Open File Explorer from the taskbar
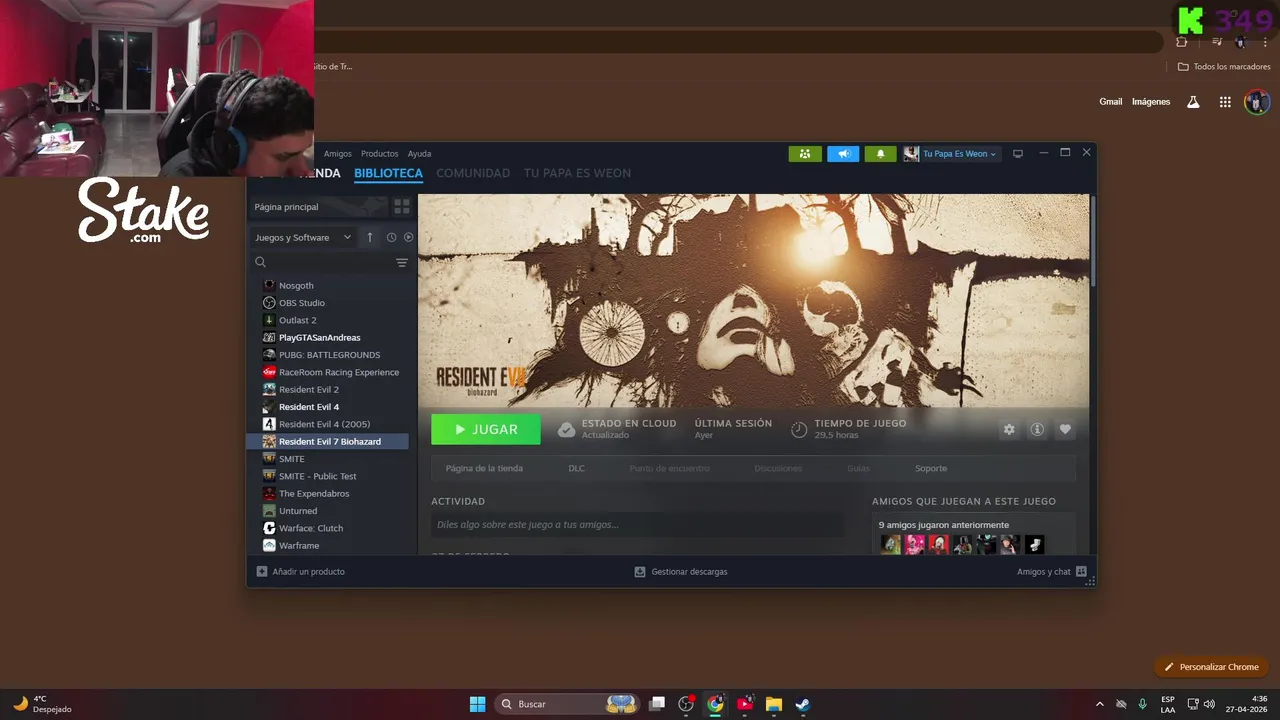1280x720 pixels. point(773,704)
